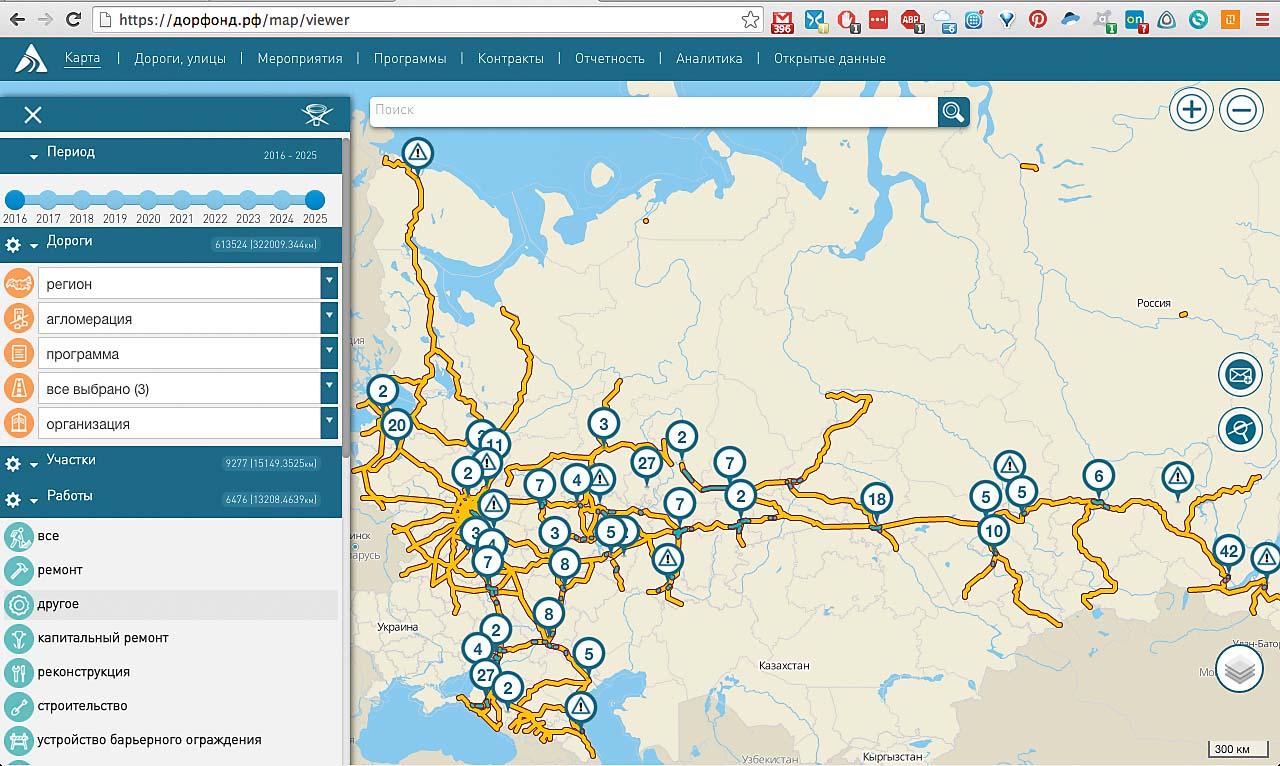Image resolution: width=1280 pixels, height=766 pixels.
Task: Close the left filter panel
Action: pos(33,115)
